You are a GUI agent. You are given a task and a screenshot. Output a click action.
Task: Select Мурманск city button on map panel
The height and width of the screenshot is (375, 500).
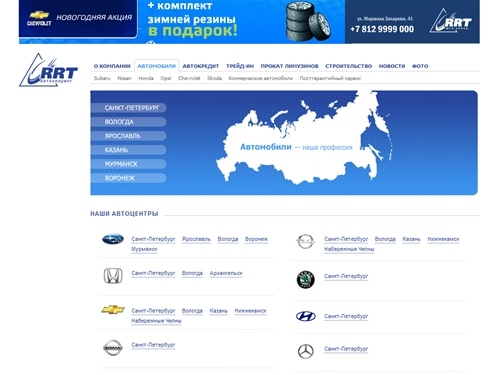pyautogui.click(x=128, y=164)
